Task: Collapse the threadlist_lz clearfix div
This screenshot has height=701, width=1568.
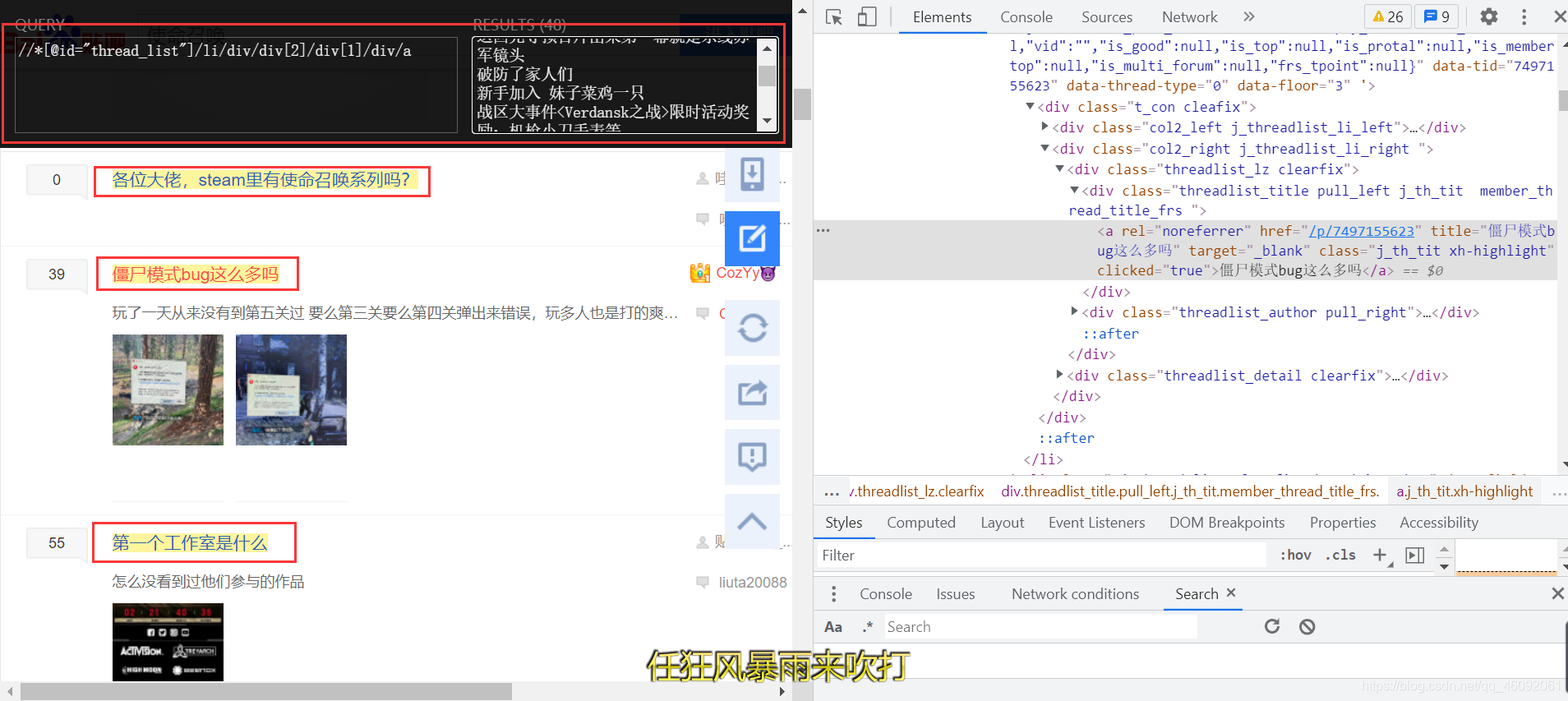Action: [1059, 169]
